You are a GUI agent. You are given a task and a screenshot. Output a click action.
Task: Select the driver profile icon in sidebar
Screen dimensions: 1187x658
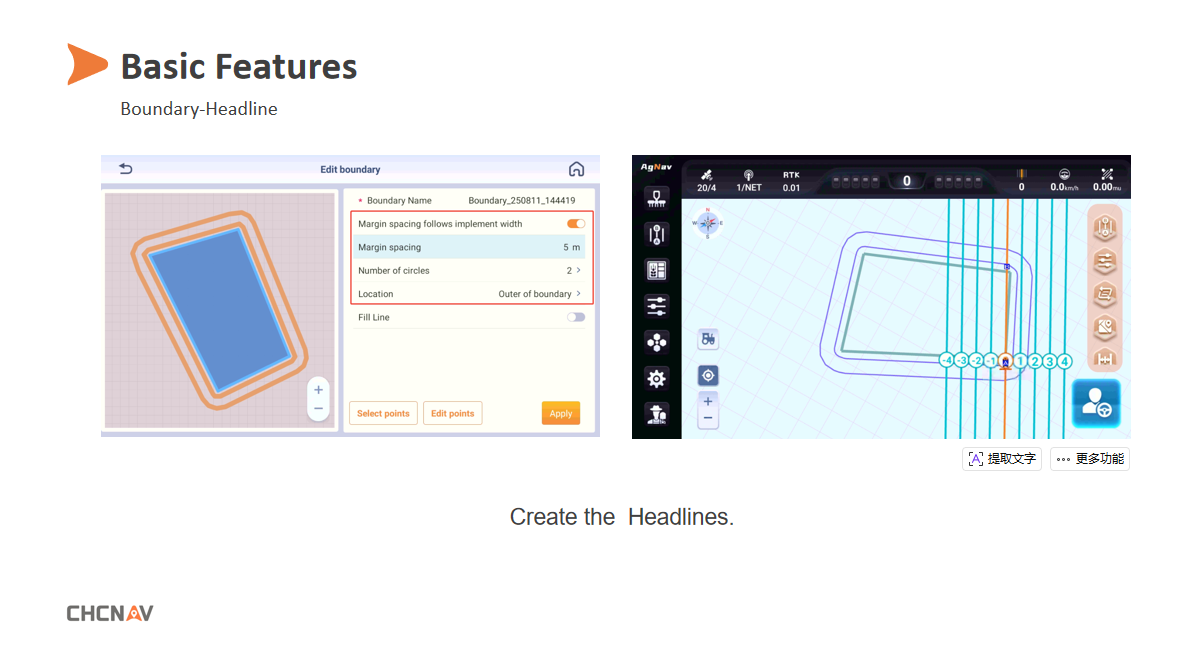[x=656, y=412]
